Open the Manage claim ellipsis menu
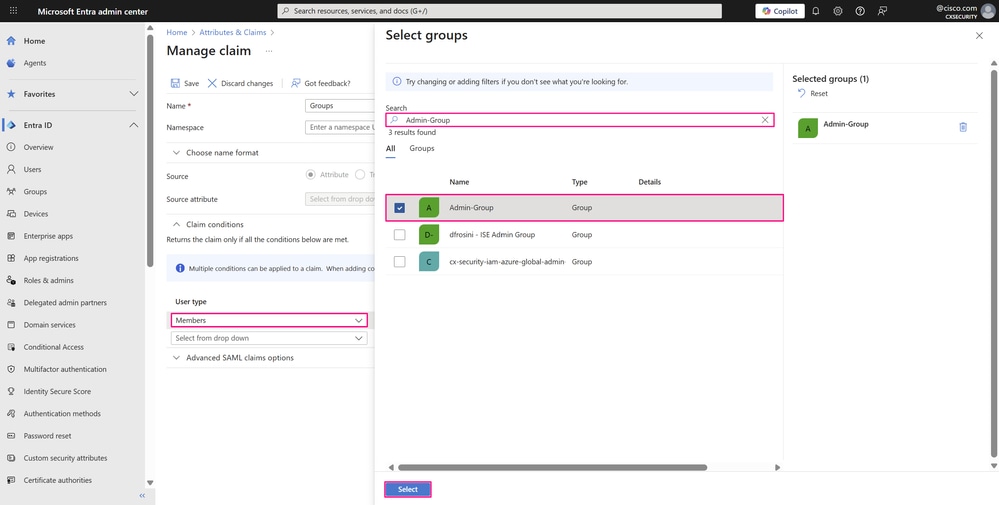 click(x=269, y=51)
